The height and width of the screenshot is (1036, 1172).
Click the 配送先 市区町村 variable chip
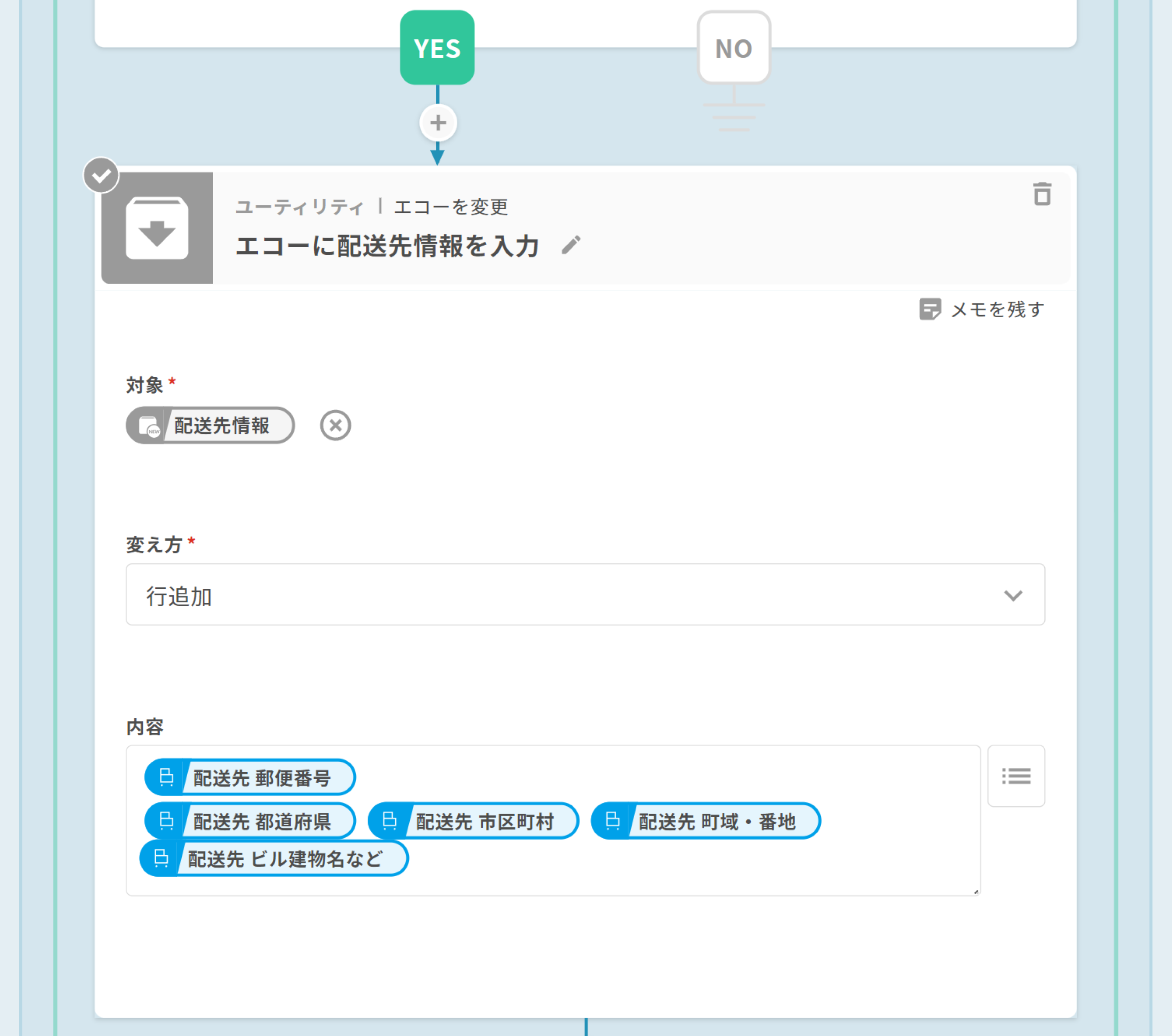tap(473, 821)
